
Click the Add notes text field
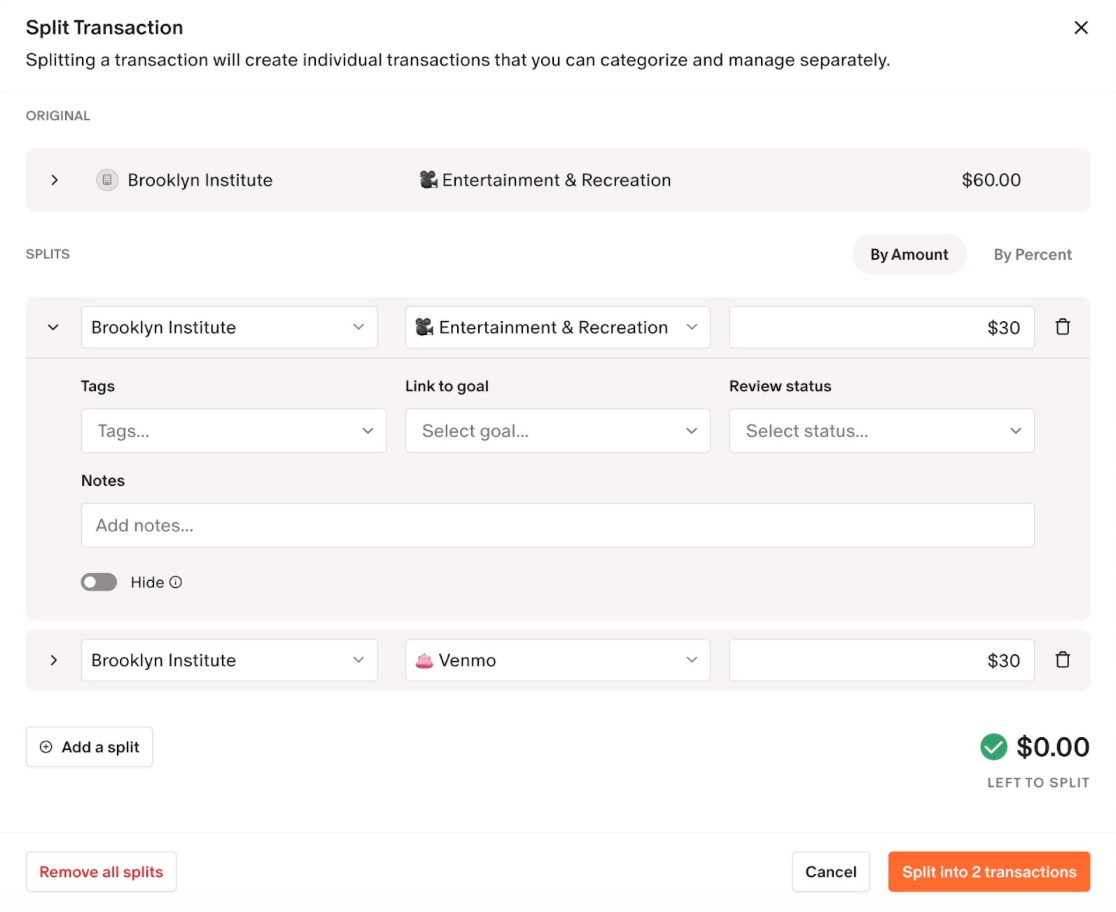click(557, 525)
